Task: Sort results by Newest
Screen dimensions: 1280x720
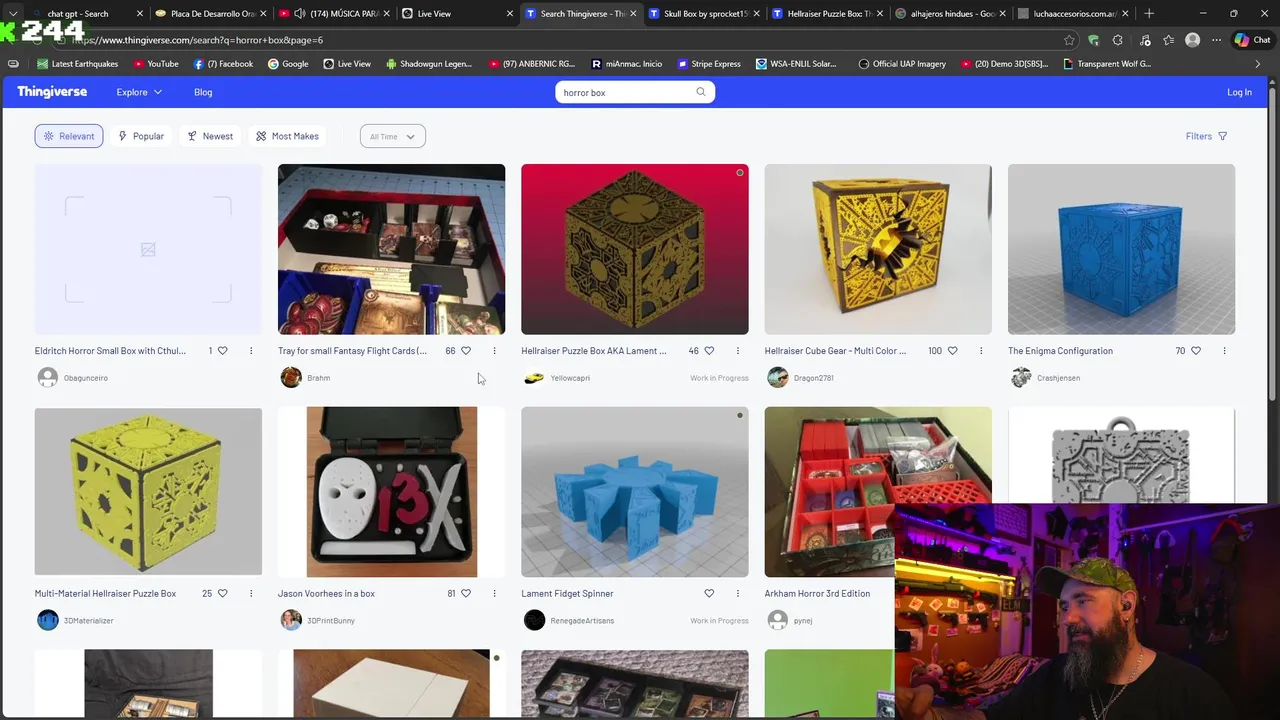Action: click(x=210, y=136)
